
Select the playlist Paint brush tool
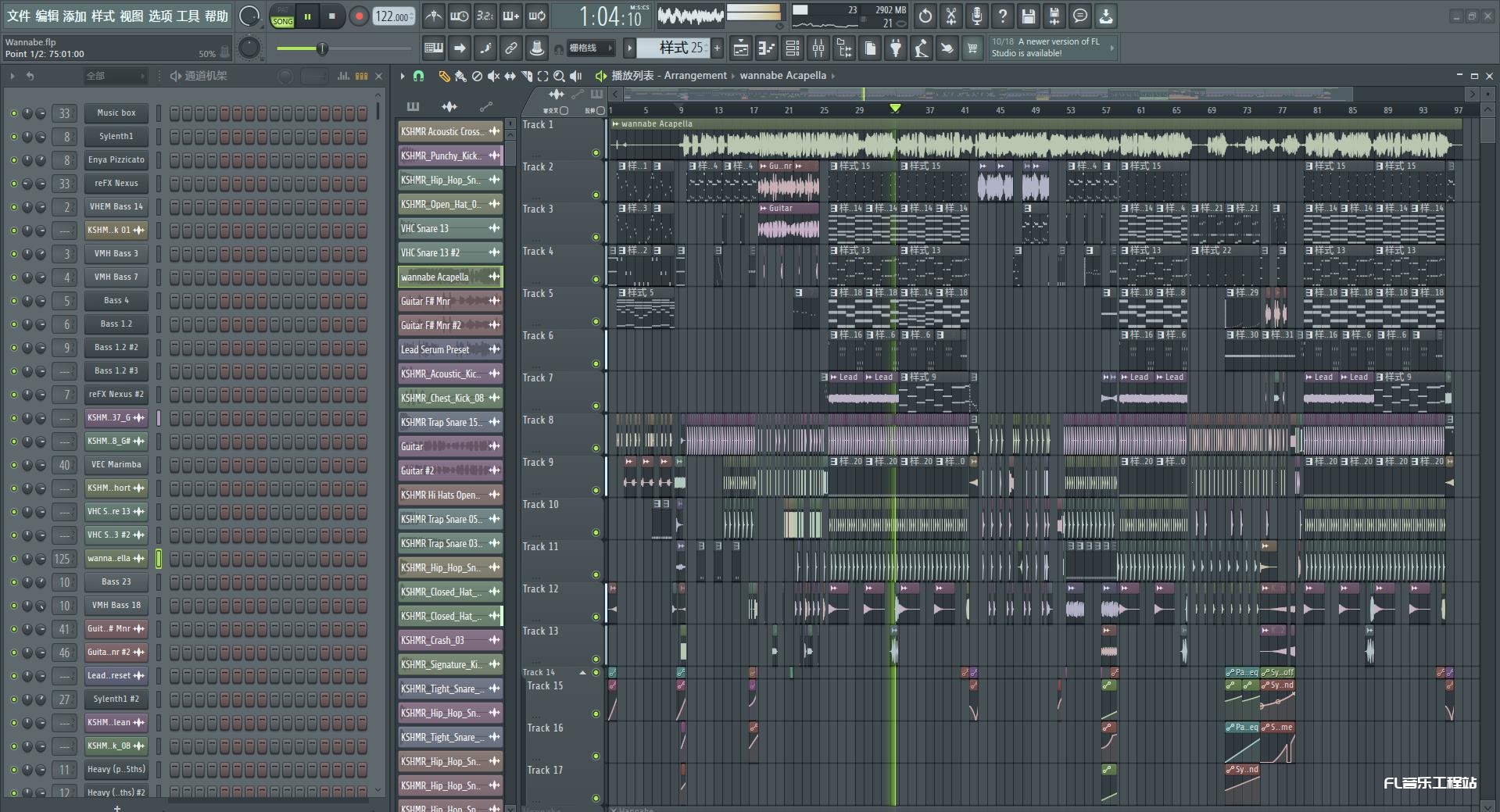460,76
